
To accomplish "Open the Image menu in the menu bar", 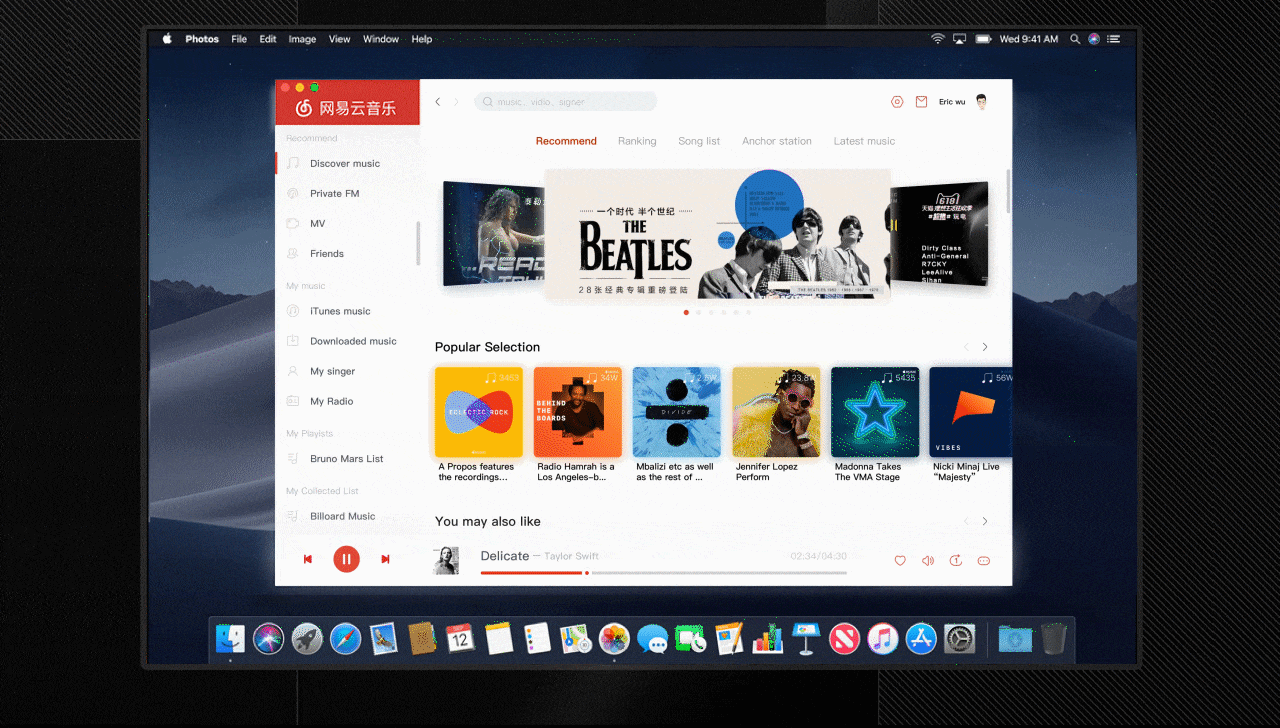I will click(302, 39).
